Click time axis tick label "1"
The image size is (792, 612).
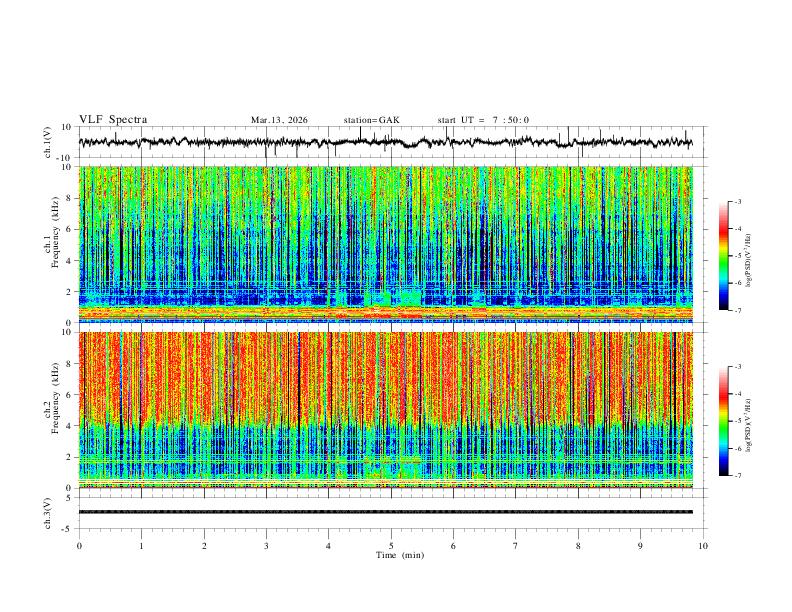(x=141, y=546)
